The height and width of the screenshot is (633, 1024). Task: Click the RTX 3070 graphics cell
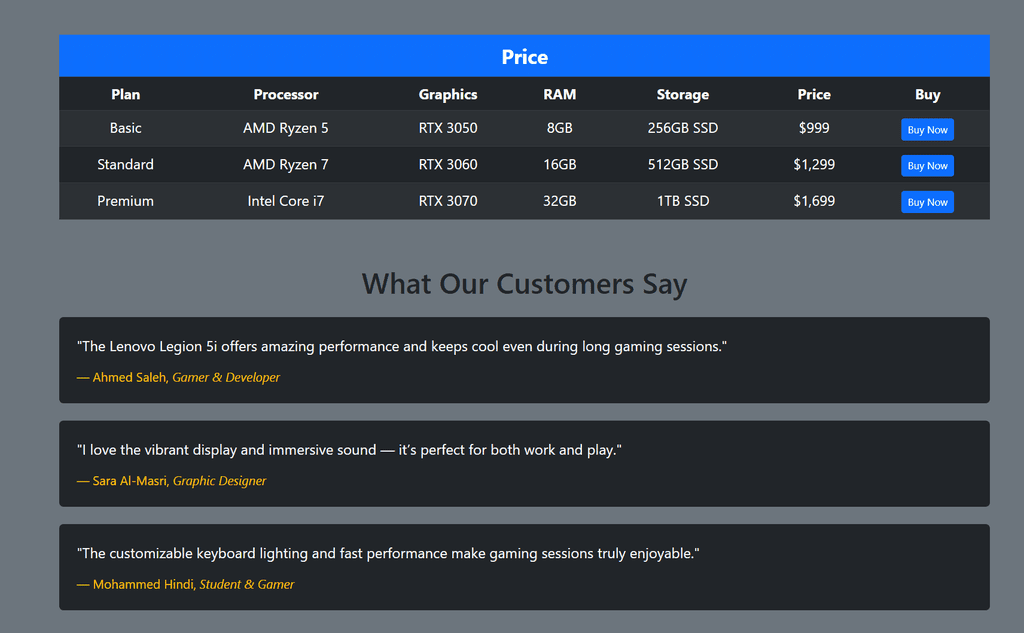click(448, 201)
